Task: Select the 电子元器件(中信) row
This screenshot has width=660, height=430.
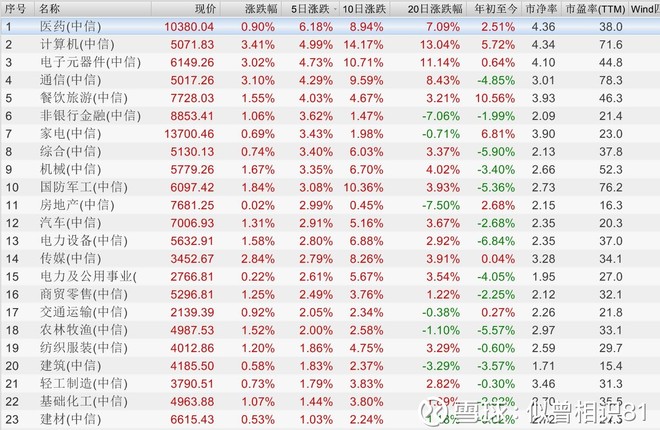Action: 330,62
